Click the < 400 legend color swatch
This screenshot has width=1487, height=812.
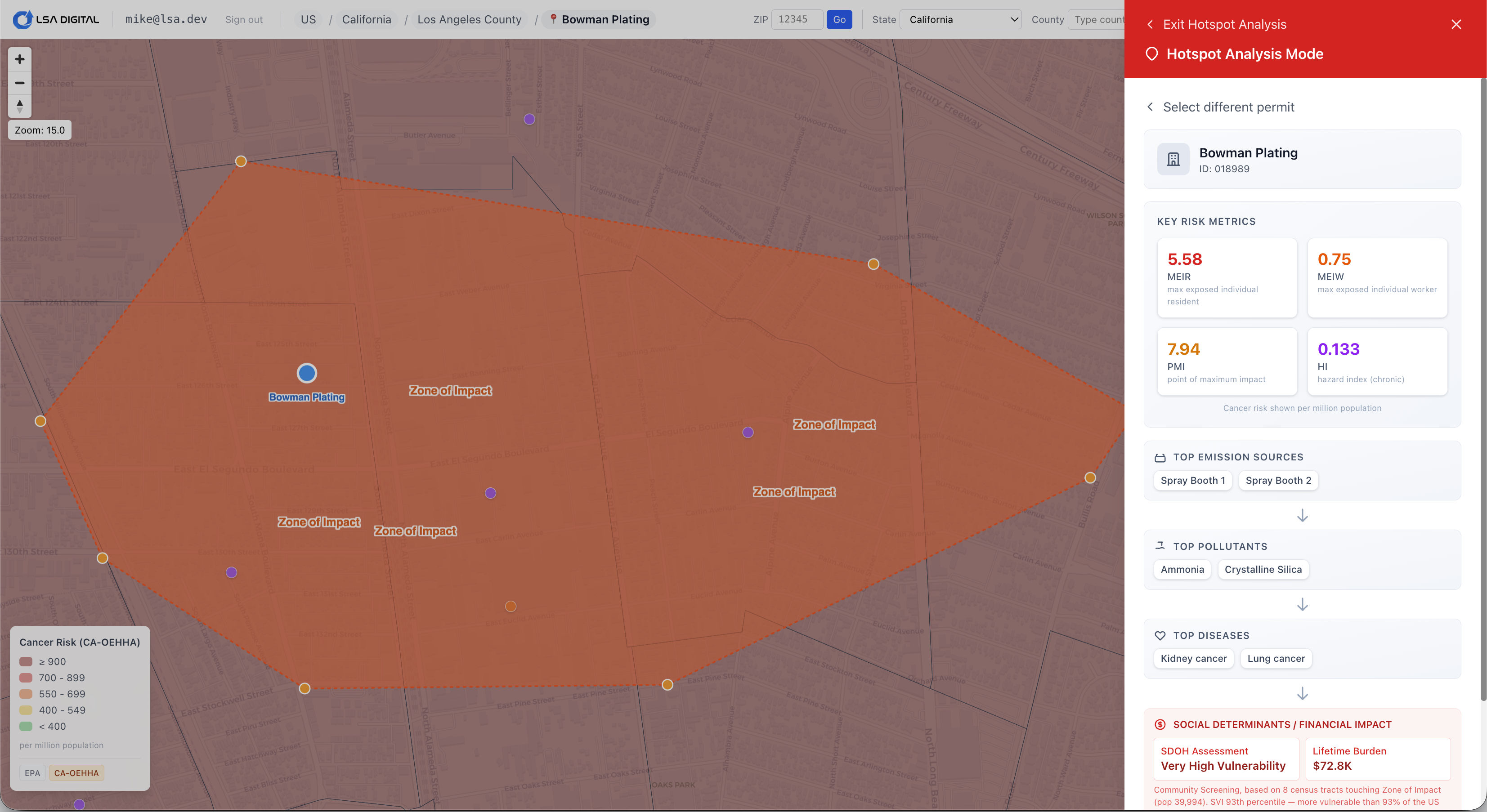tap(26, 726)
